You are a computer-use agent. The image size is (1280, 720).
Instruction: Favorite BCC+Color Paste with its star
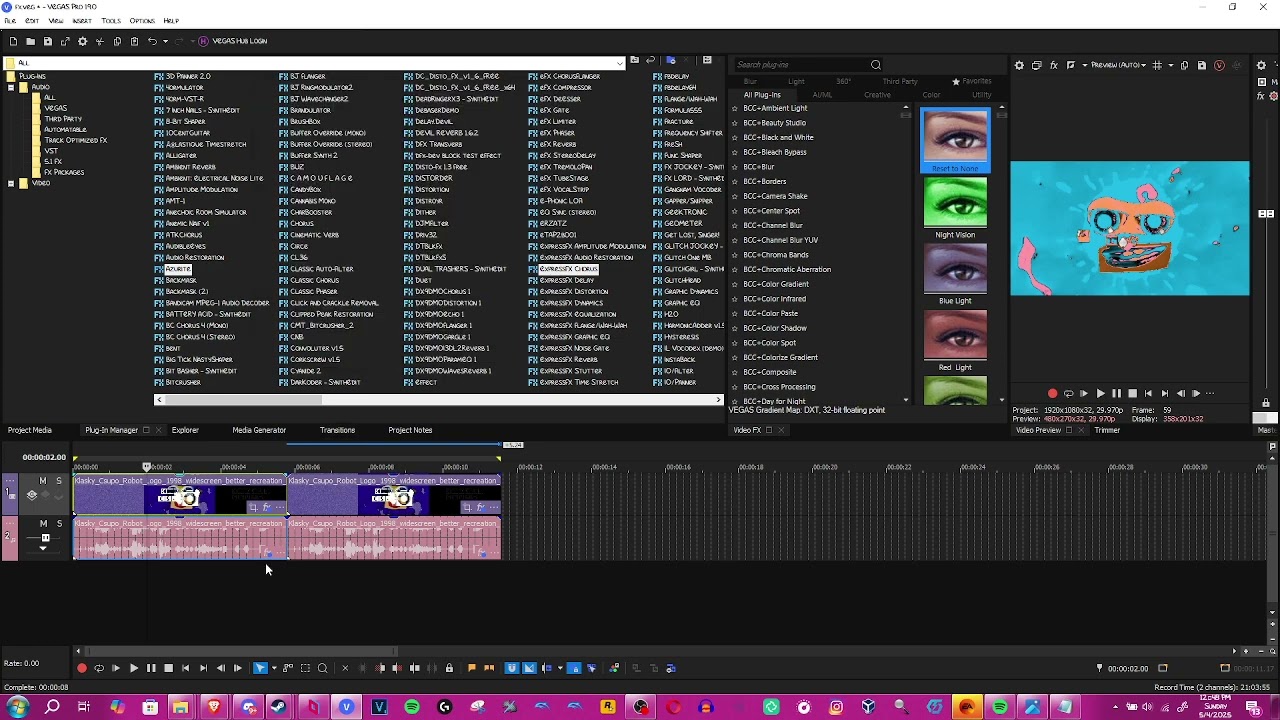[x=735, y=313]
